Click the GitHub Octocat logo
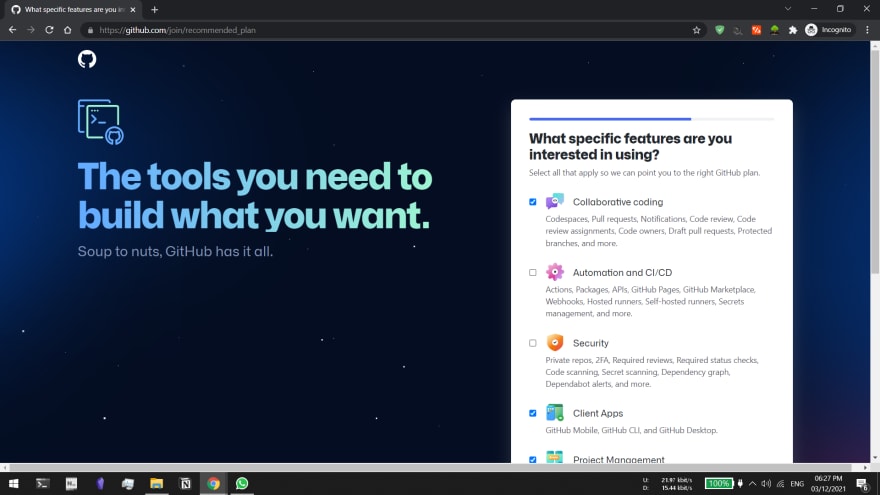 pyautogui.click(x=87, y=59)
